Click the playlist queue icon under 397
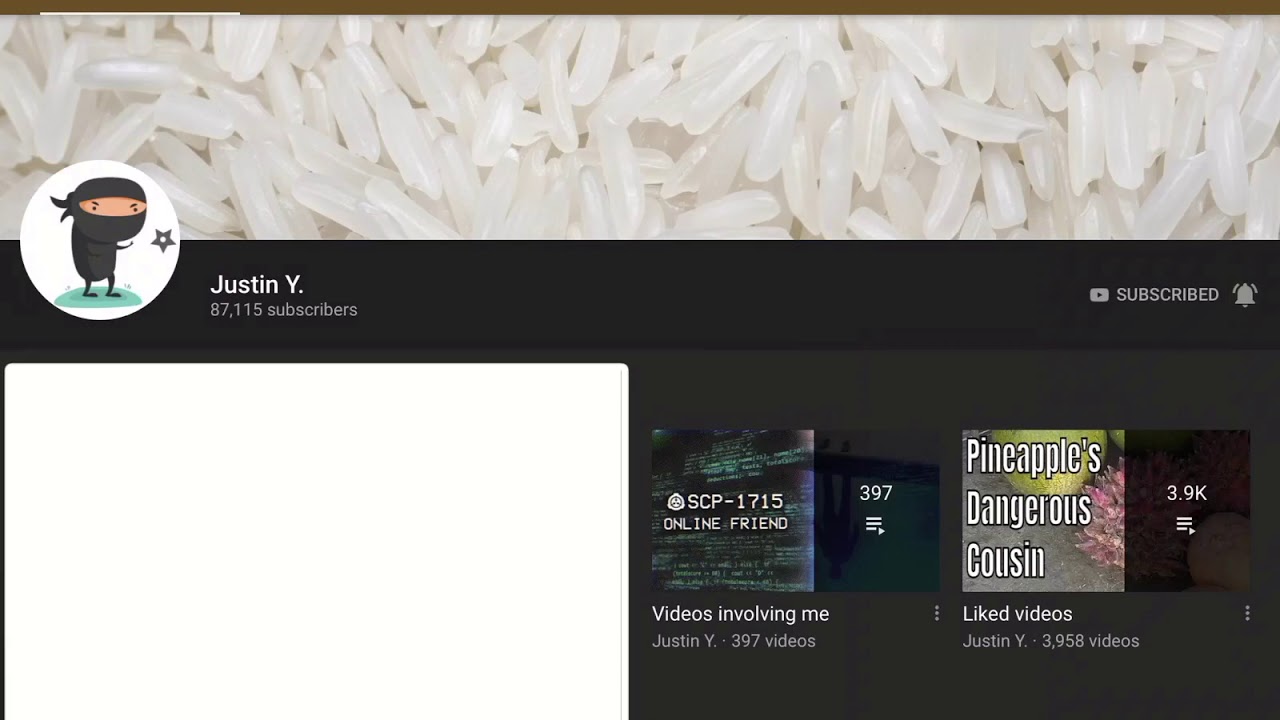Screen dimensions: 1280x720 [x=875, y=526]
